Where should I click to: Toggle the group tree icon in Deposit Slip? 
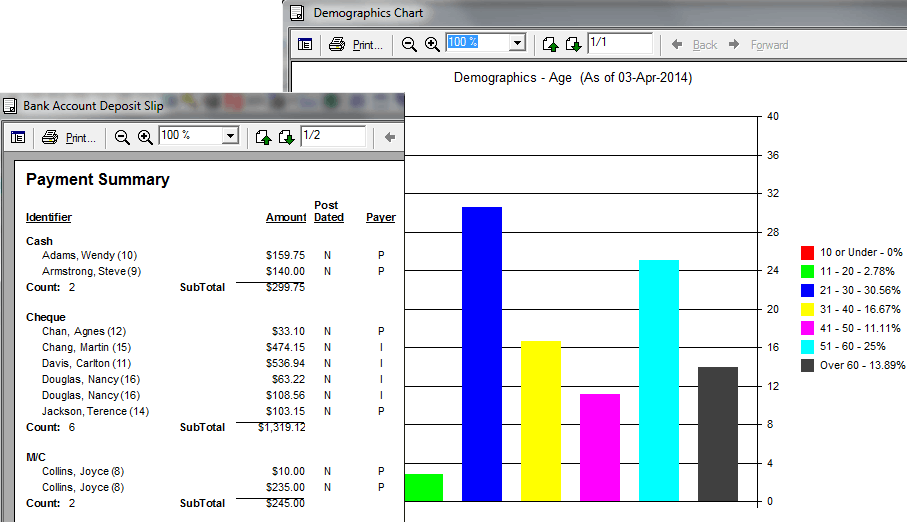click(x=18, y=137)
